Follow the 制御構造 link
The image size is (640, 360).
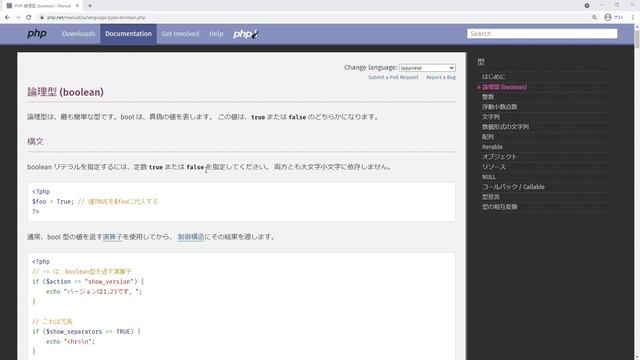(191, 237)
